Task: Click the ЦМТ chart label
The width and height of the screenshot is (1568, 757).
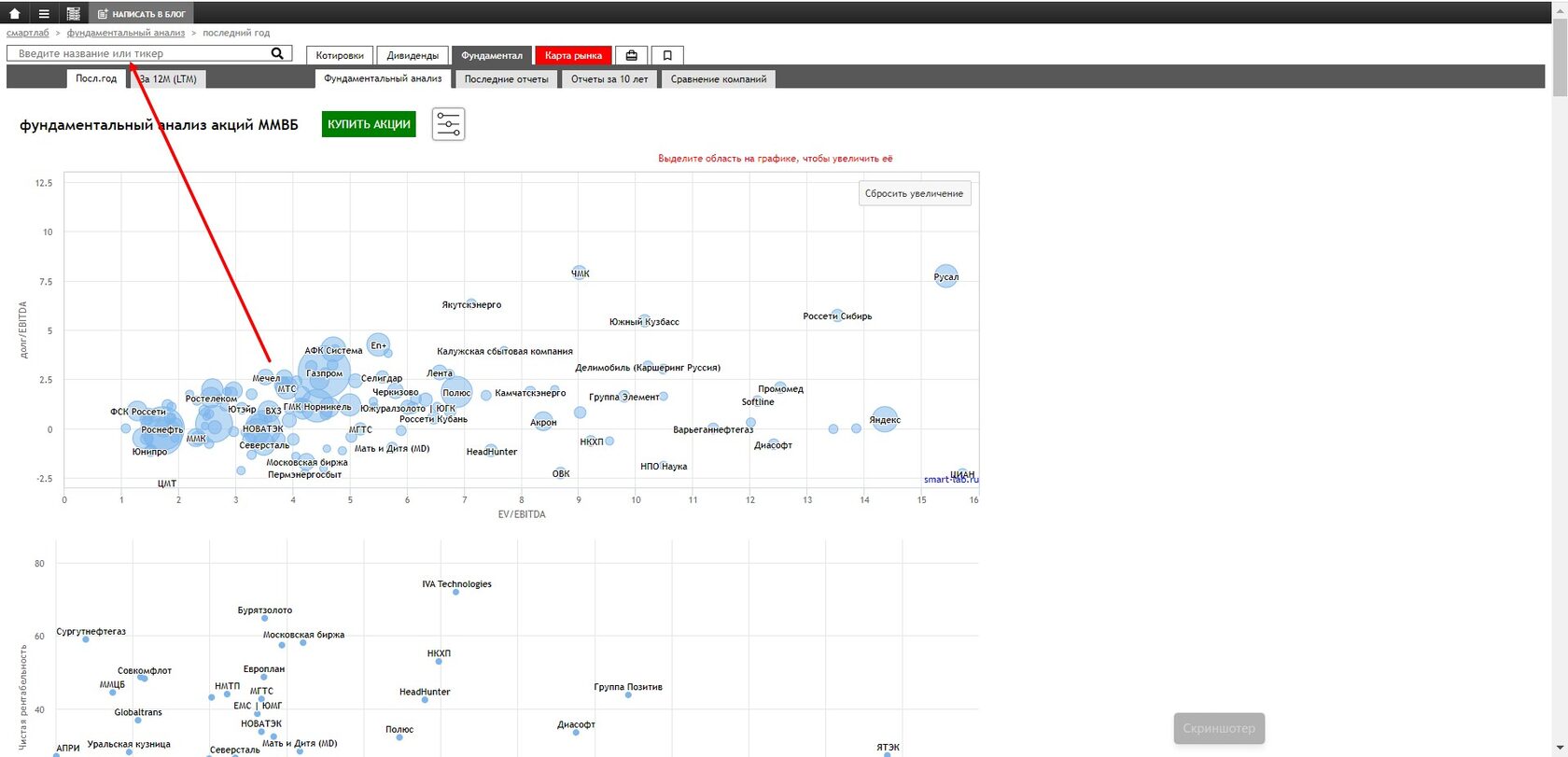Action: point(167,484)
